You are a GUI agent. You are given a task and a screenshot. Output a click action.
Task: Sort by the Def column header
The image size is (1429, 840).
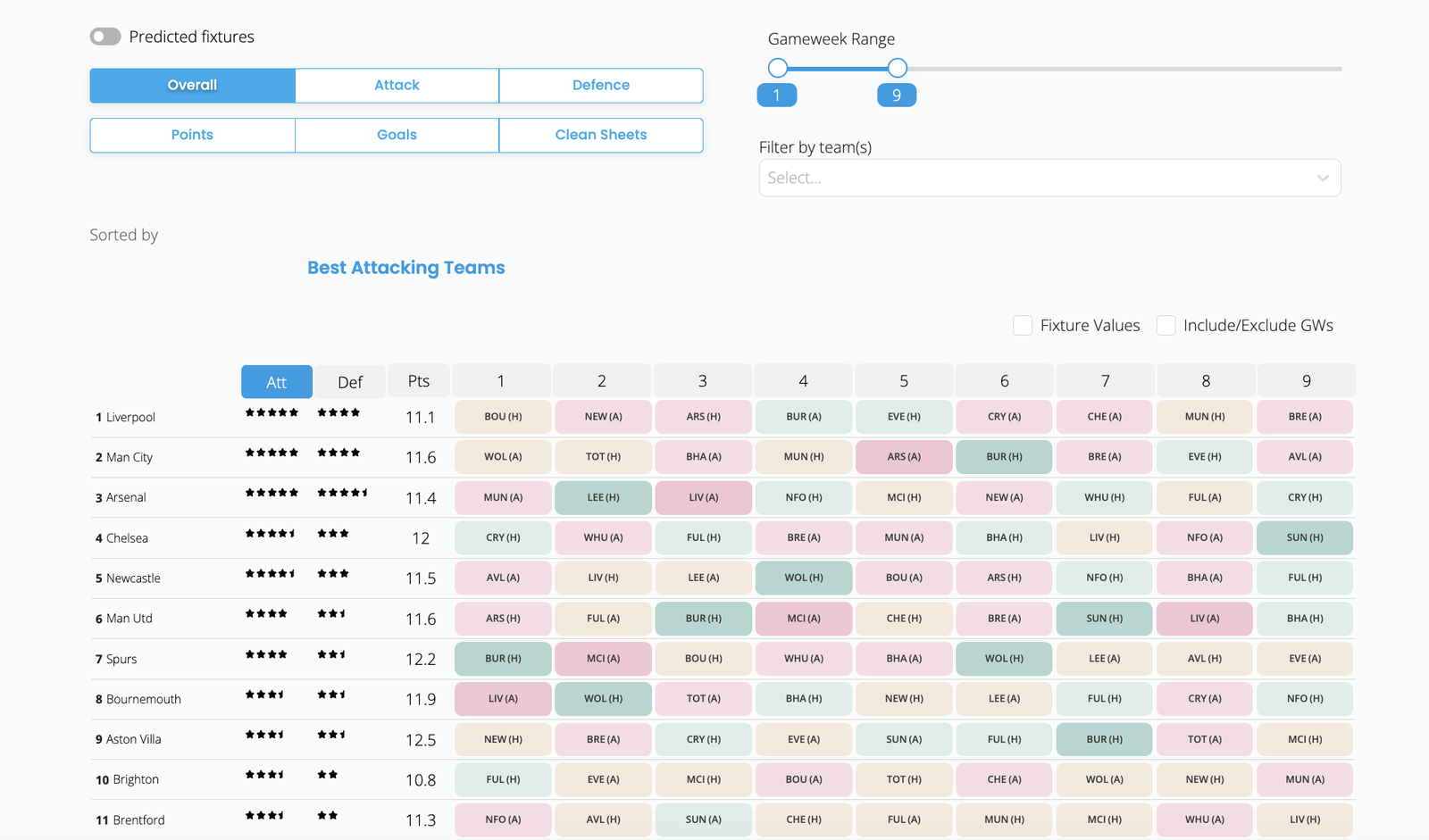[x=350, y=382]
